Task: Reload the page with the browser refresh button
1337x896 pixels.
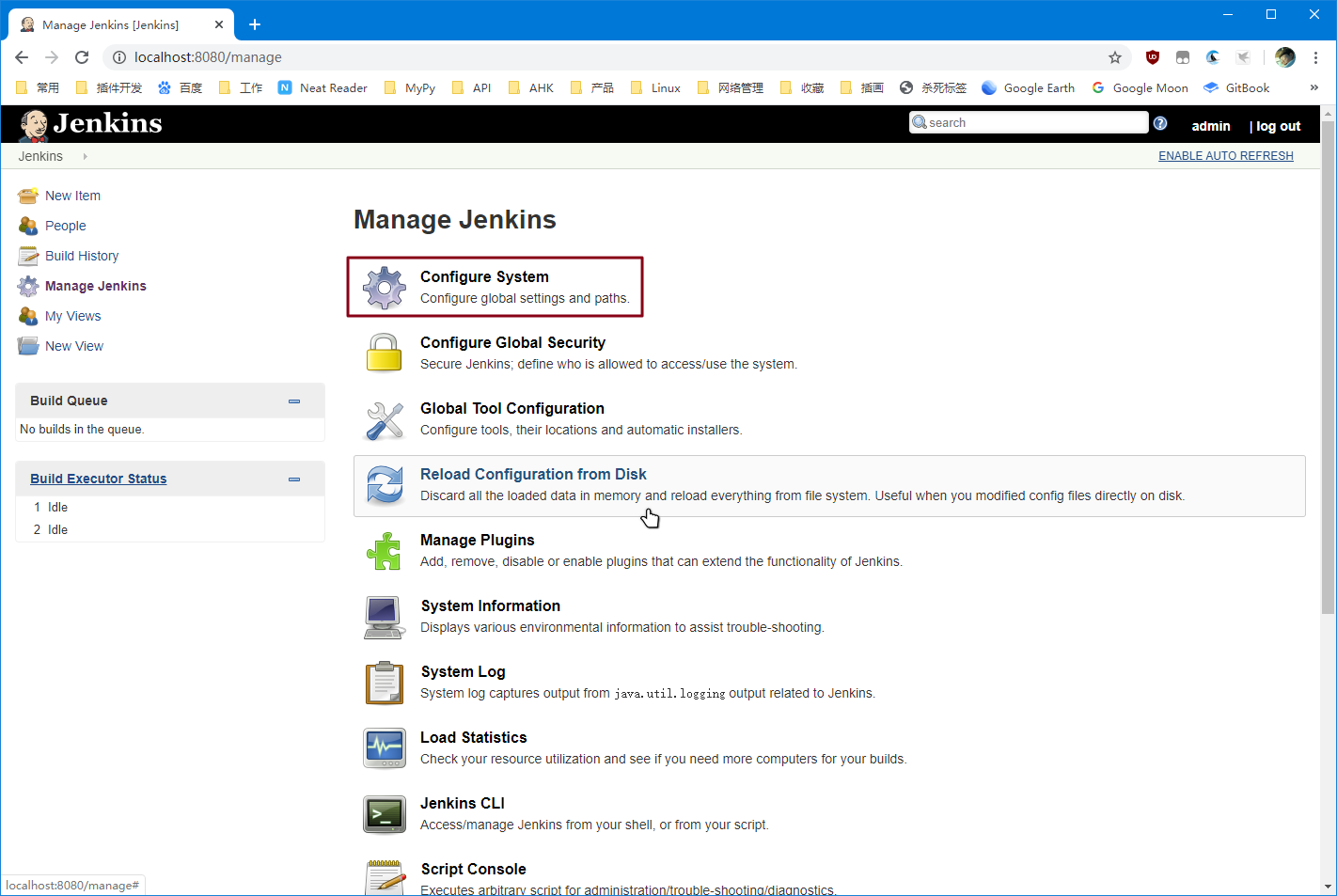Action: (82, 57)
